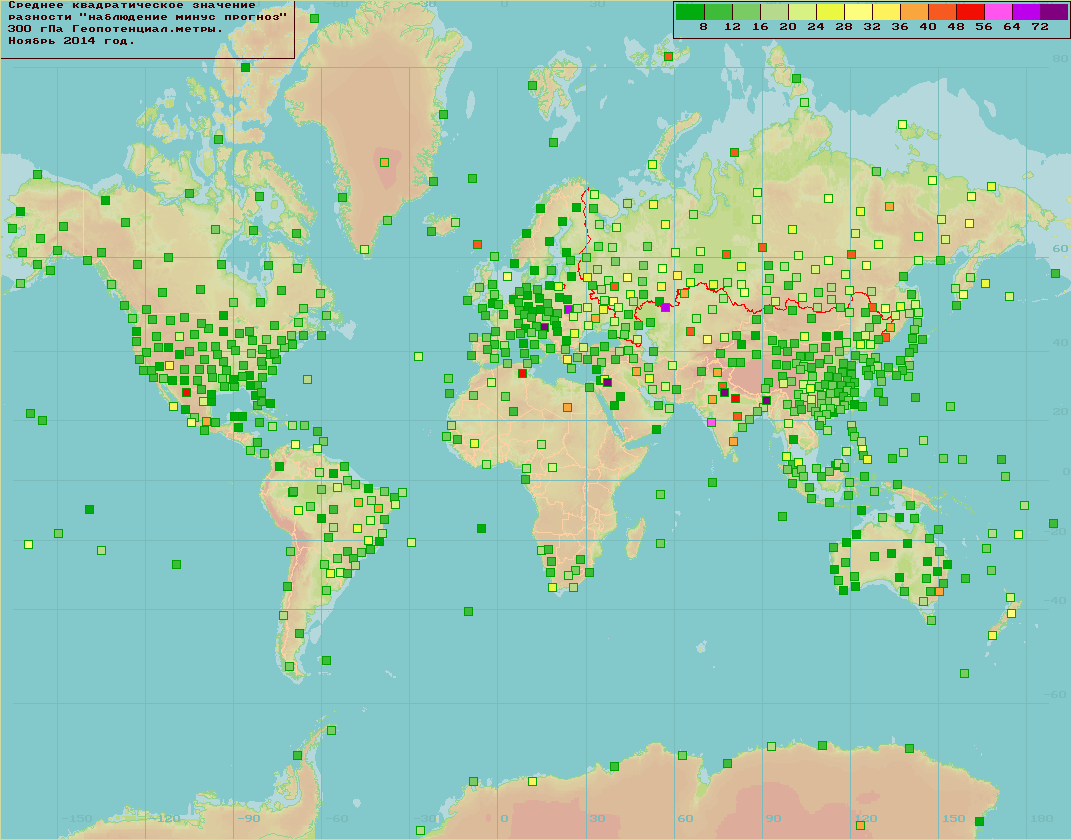Image resolution: width=1072 pixels, height=840 pixels.
Task: Click the orange-red marker near Iceland's east
Action: click(477, 245)
